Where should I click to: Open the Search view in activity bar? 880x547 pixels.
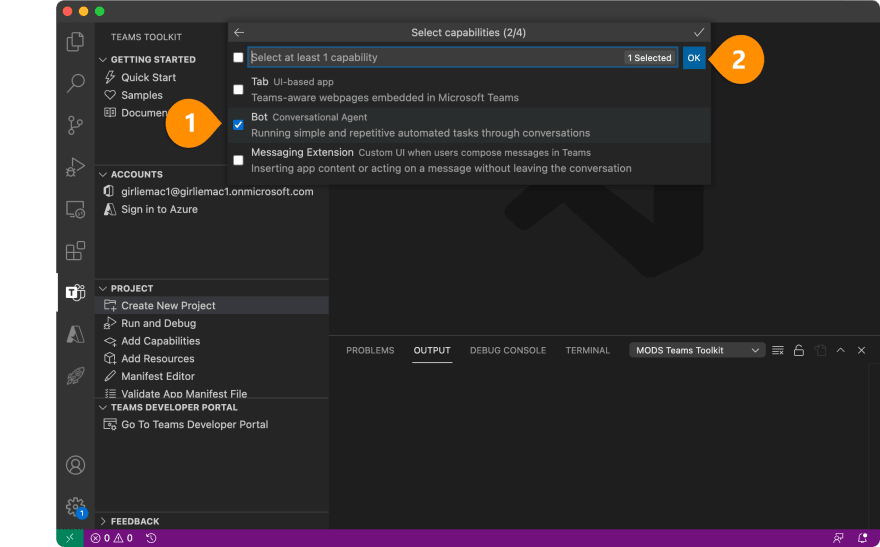coord(75,83)
